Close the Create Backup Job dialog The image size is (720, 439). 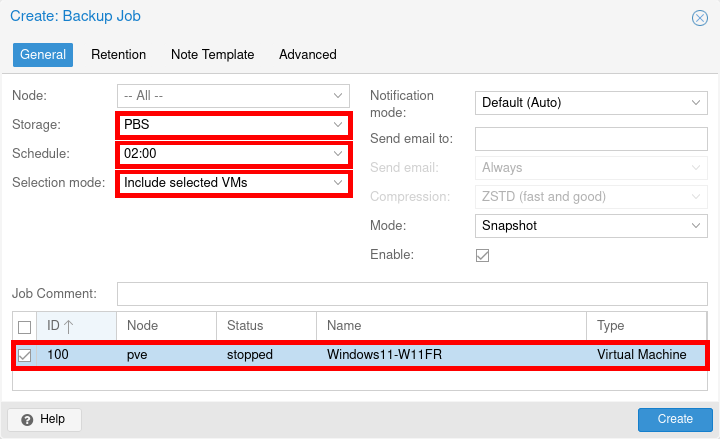tap(699, 17)
